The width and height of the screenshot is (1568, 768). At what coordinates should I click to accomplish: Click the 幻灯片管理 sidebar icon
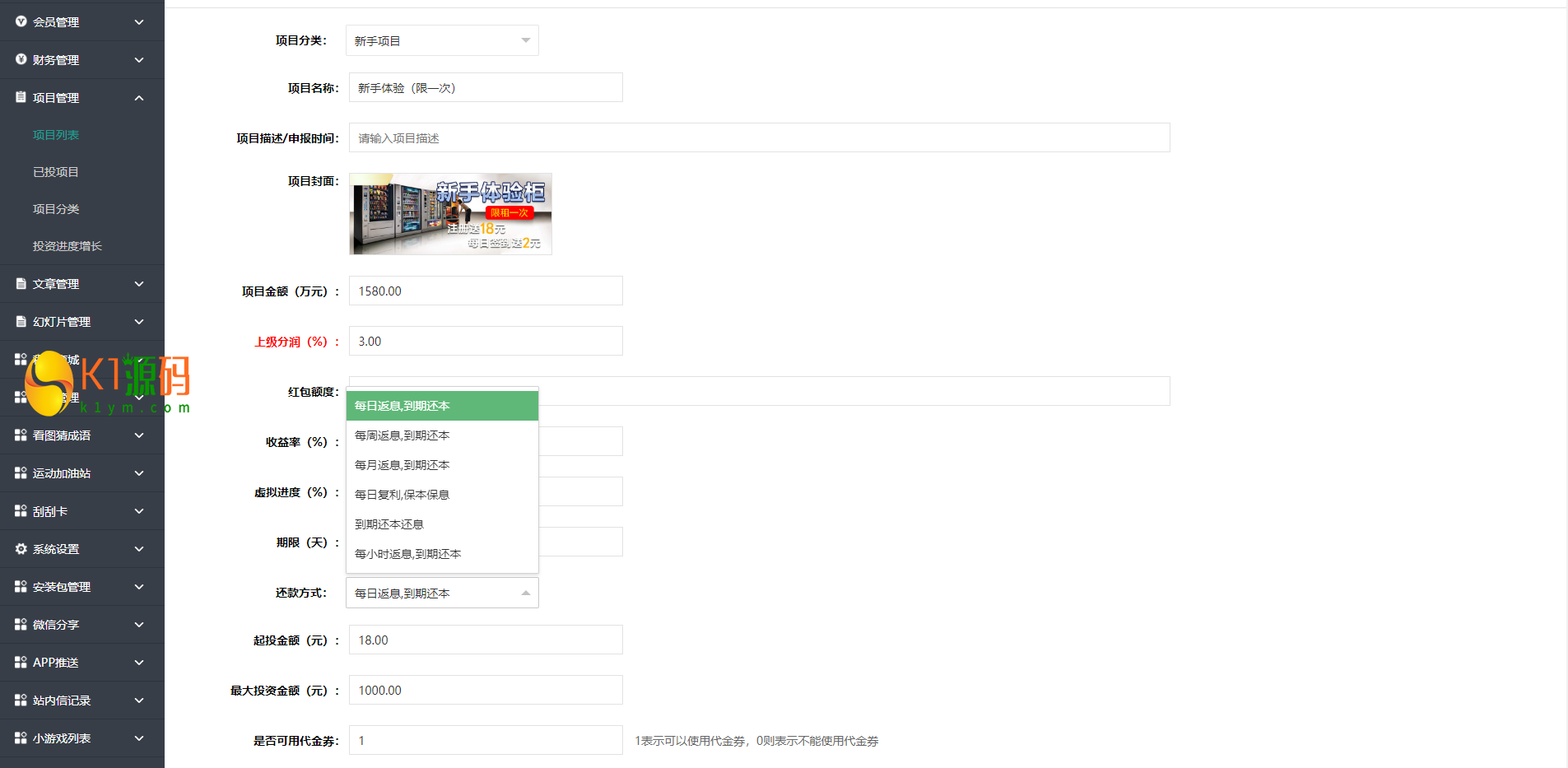click(x=21, y=321)
